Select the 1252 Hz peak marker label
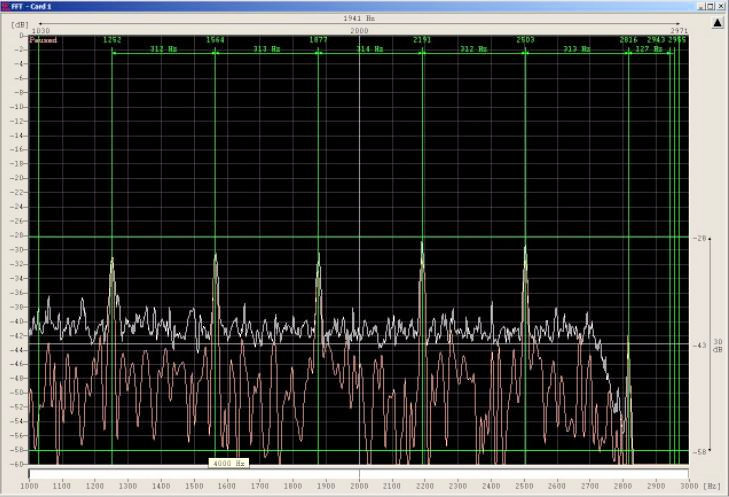This screenshot has width=729, height=497. click(x=112, y=40)
